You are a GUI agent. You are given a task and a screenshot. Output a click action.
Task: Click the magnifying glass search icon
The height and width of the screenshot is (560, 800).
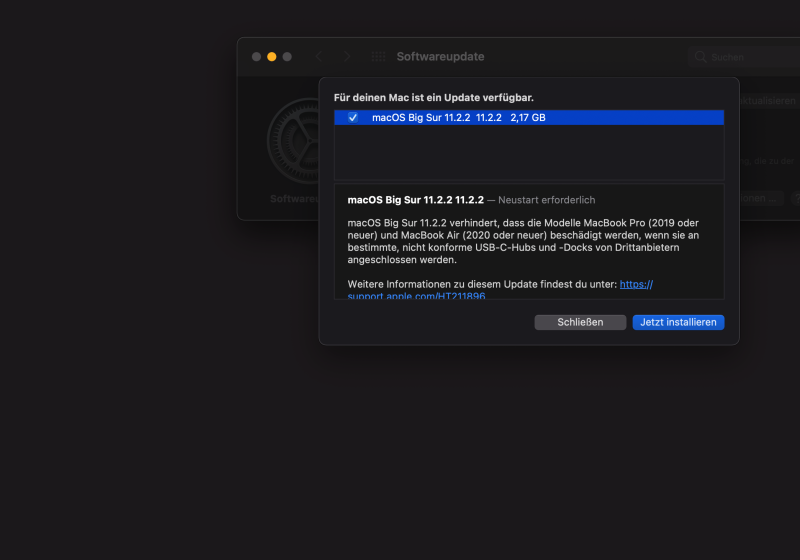(700, 57)
